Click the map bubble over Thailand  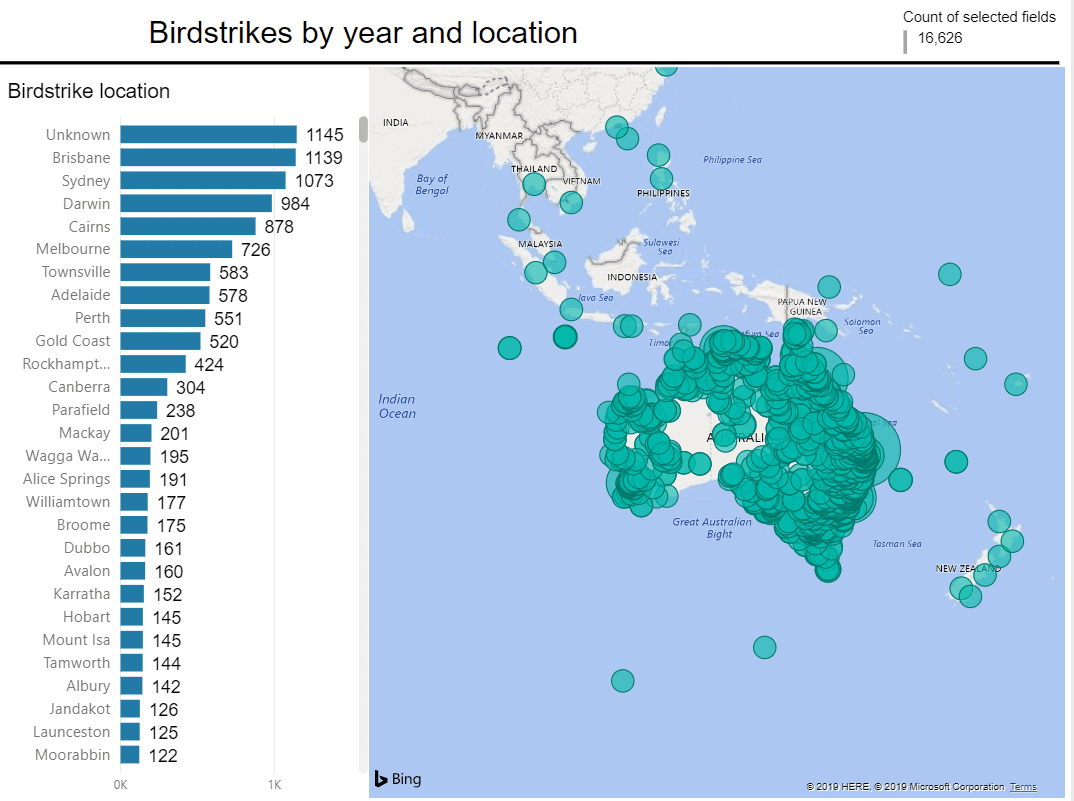pos(534,184)
